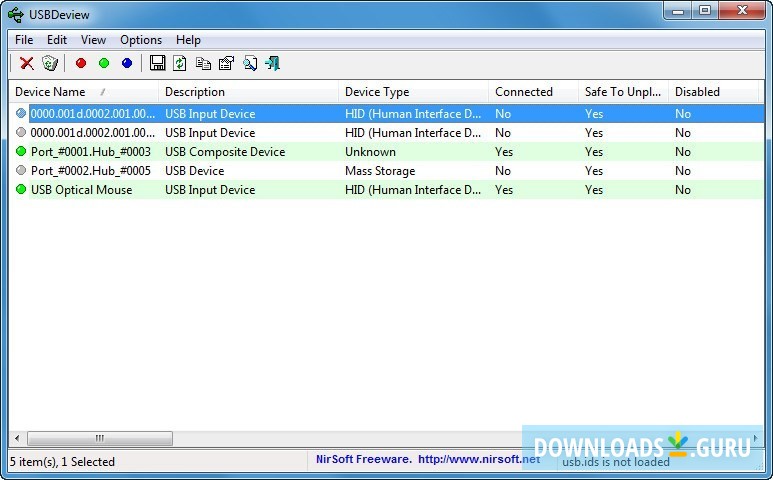
Task: Select the USB Optical Mouse row
Action: [386, 190]
